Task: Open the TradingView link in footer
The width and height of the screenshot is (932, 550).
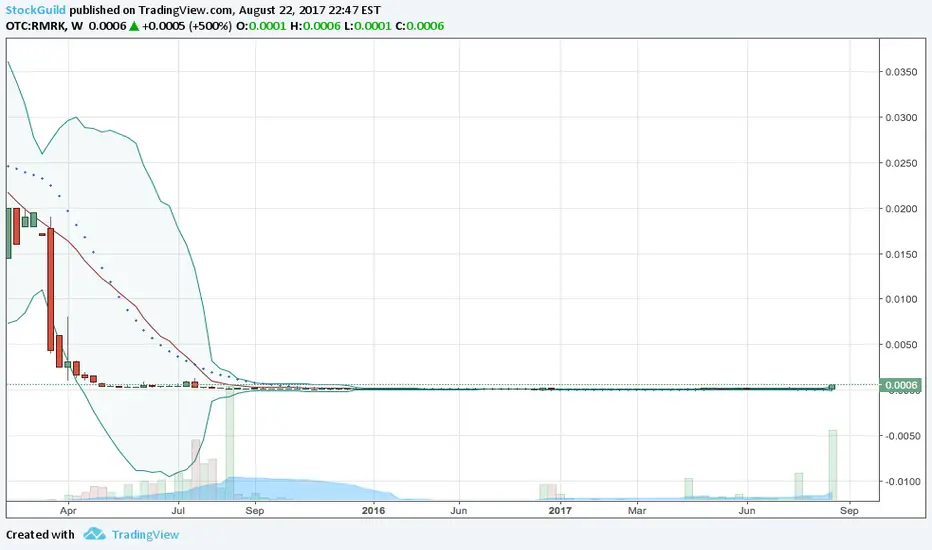Action: coord(145,535)
